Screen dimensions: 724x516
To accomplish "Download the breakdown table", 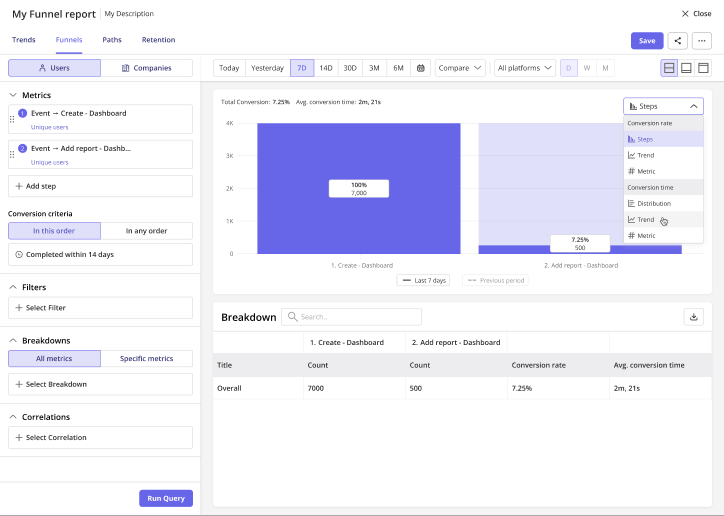I will point(694,317).
